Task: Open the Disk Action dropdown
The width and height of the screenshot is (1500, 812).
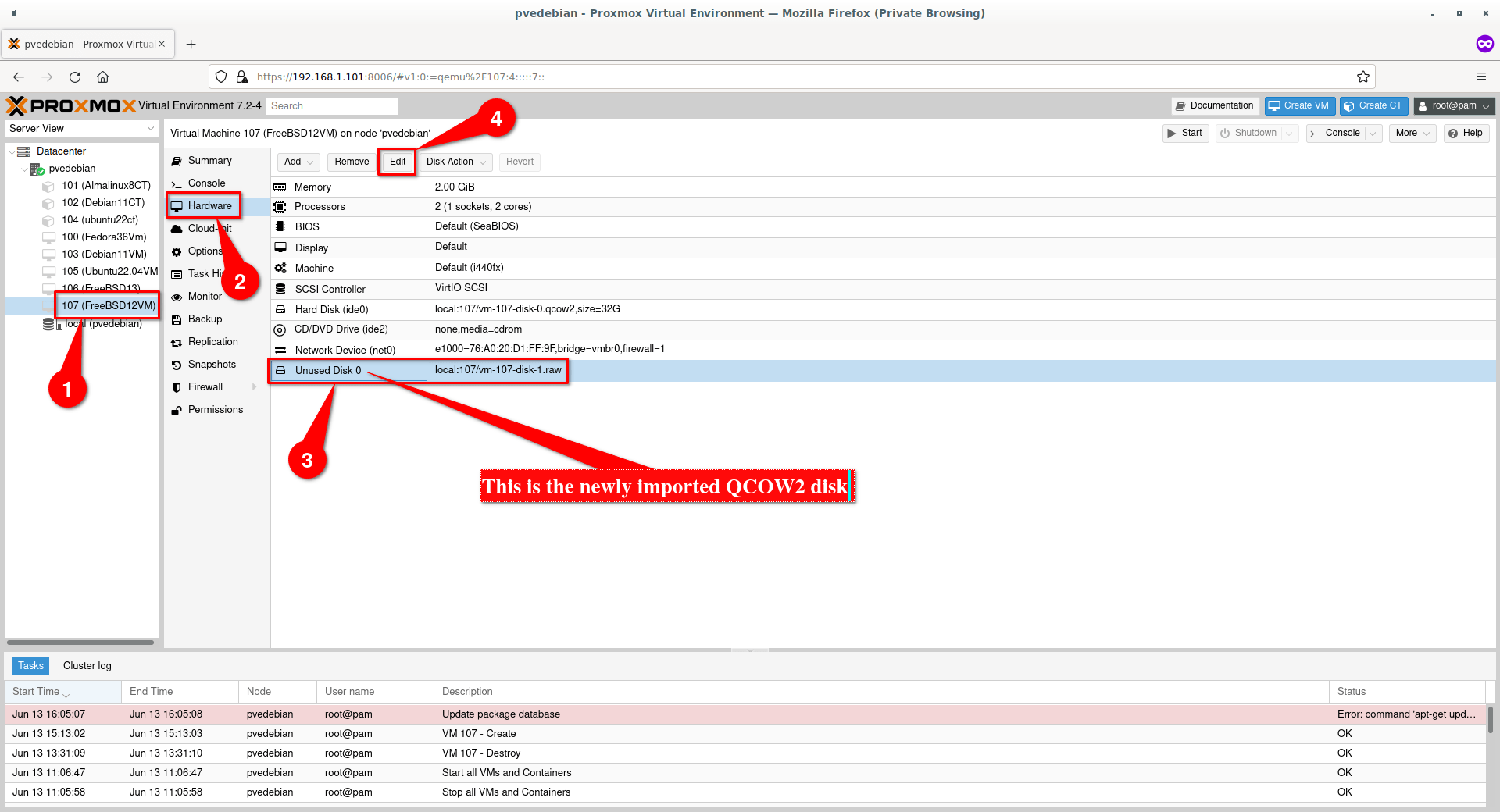Action: (456, 162)
